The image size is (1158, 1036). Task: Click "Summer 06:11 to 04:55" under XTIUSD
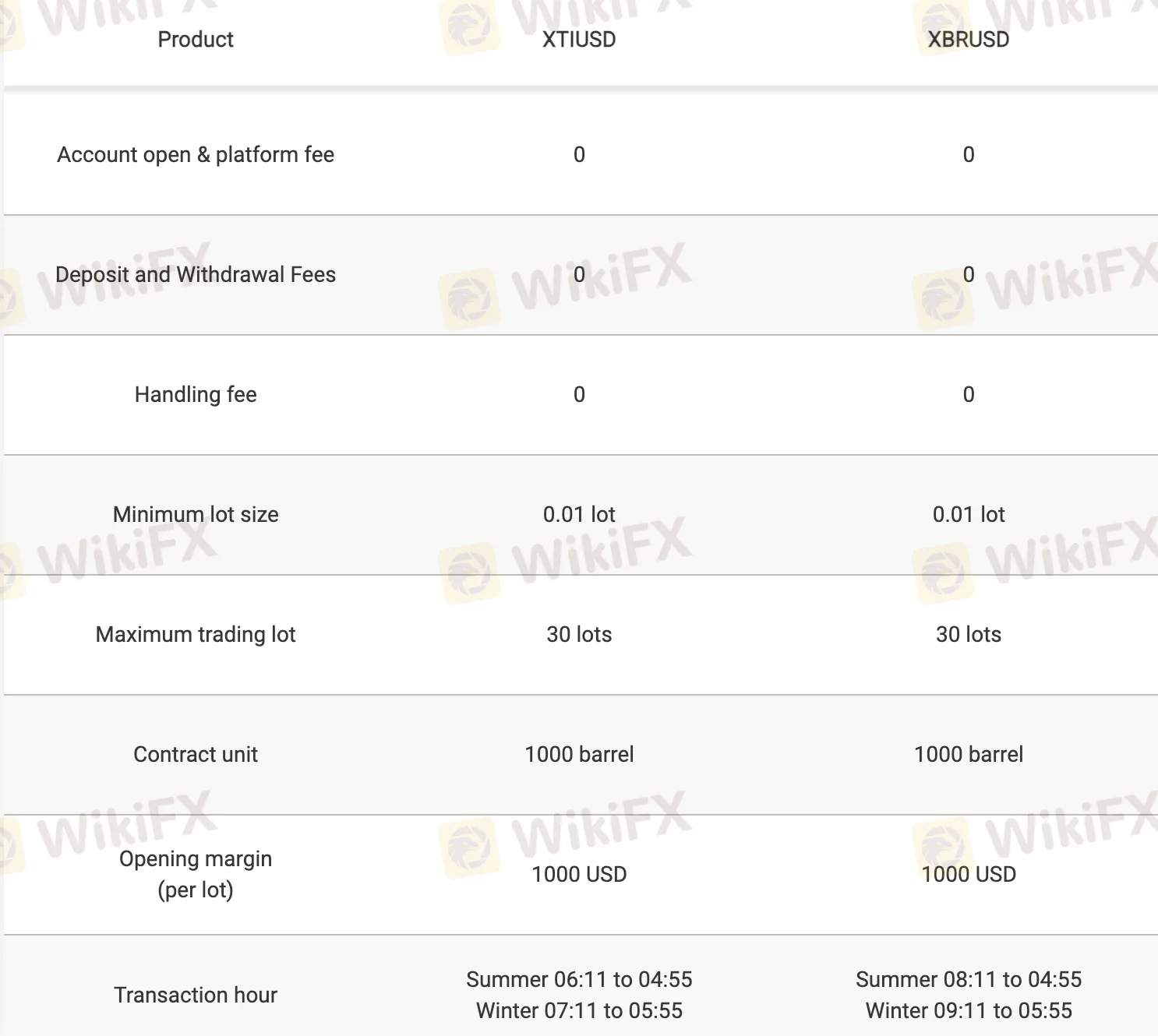click(x=579, y=979)
